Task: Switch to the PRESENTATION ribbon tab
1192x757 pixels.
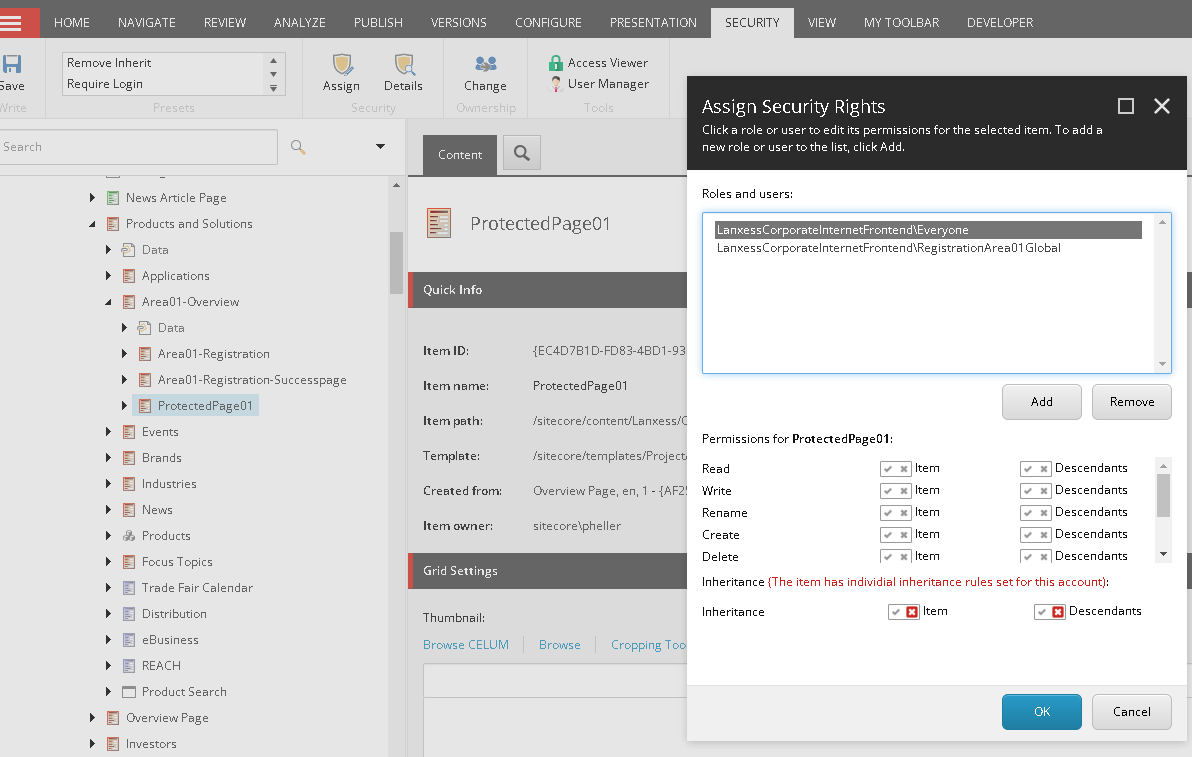Action: 653,23
